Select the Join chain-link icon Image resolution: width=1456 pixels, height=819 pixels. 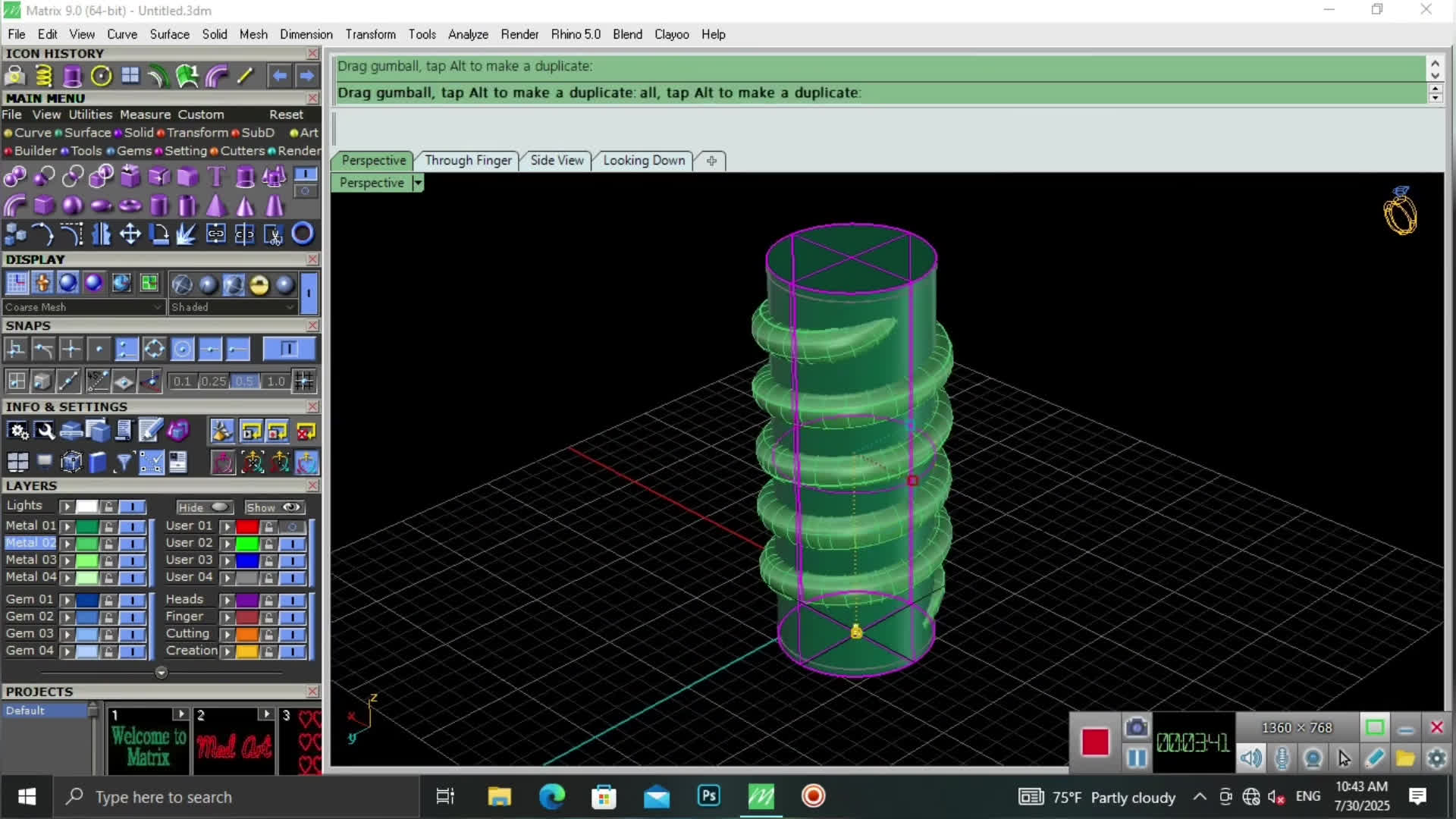[216, 234]
